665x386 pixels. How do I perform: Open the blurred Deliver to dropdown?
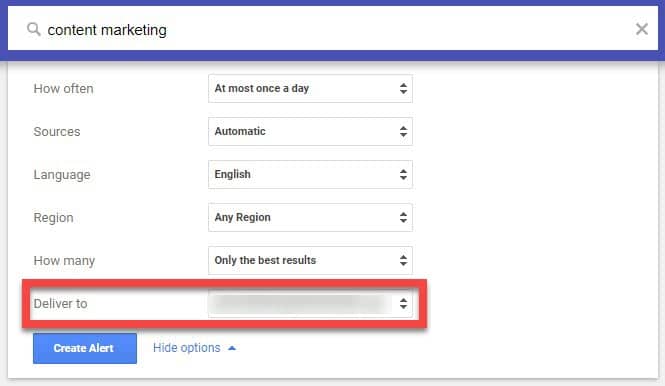[x=310, y=303]
